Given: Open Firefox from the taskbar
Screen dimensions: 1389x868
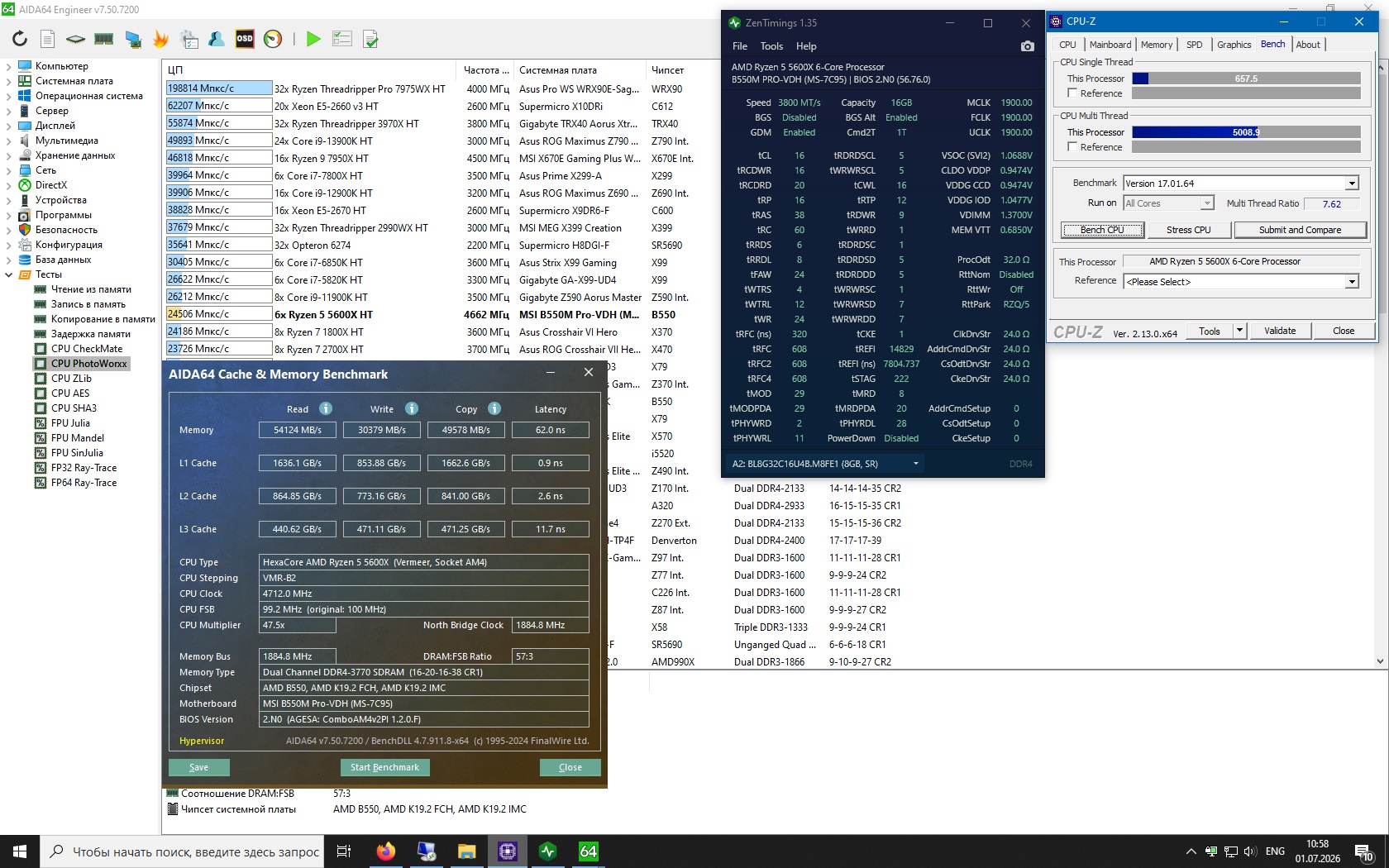Looking at the screenshot, I should pos(386,851).
